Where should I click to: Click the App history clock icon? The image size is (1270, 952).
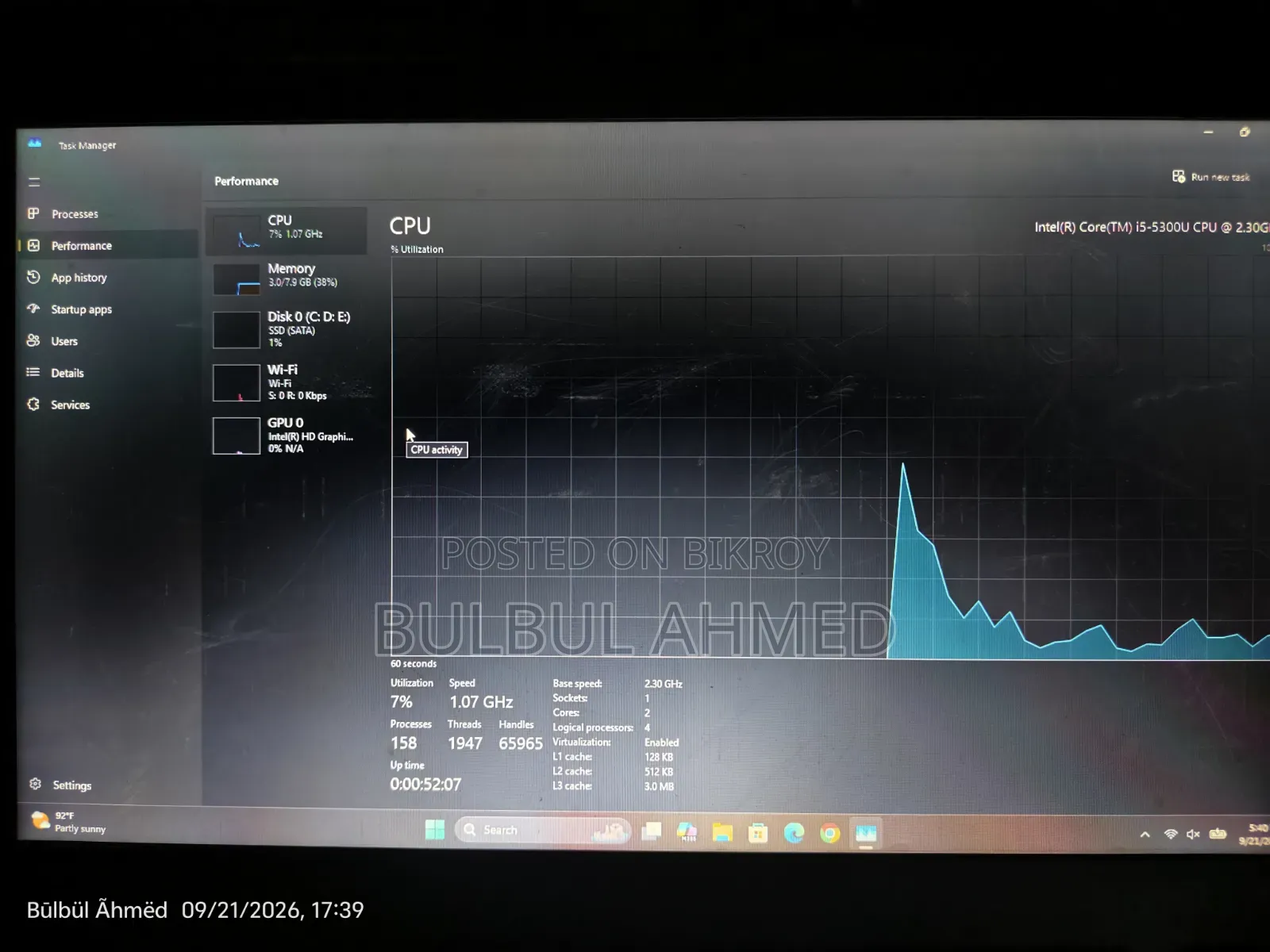(x=33, y=277)
